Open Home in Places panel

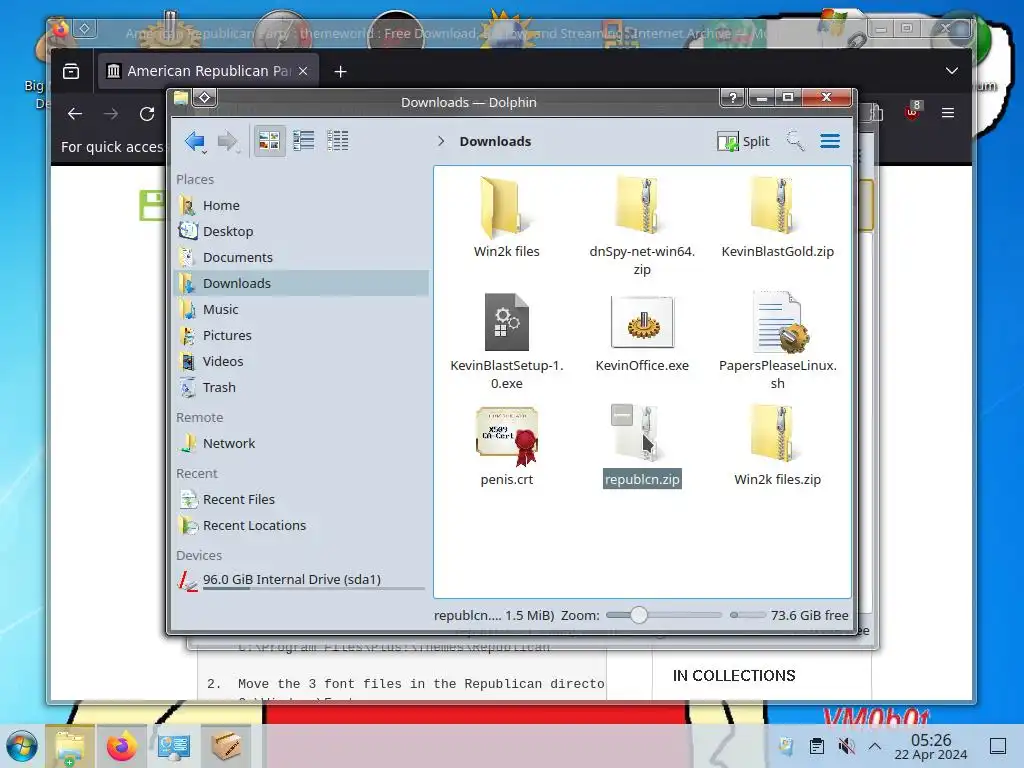(302, 205)
